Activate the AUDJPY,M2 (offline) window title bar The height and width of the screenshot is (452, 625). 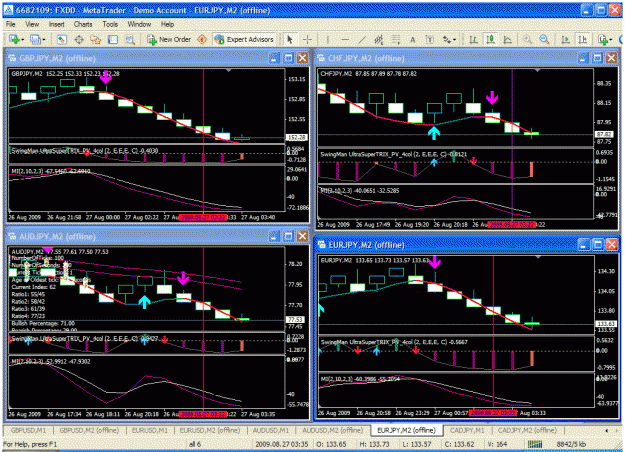coord(157,236)
